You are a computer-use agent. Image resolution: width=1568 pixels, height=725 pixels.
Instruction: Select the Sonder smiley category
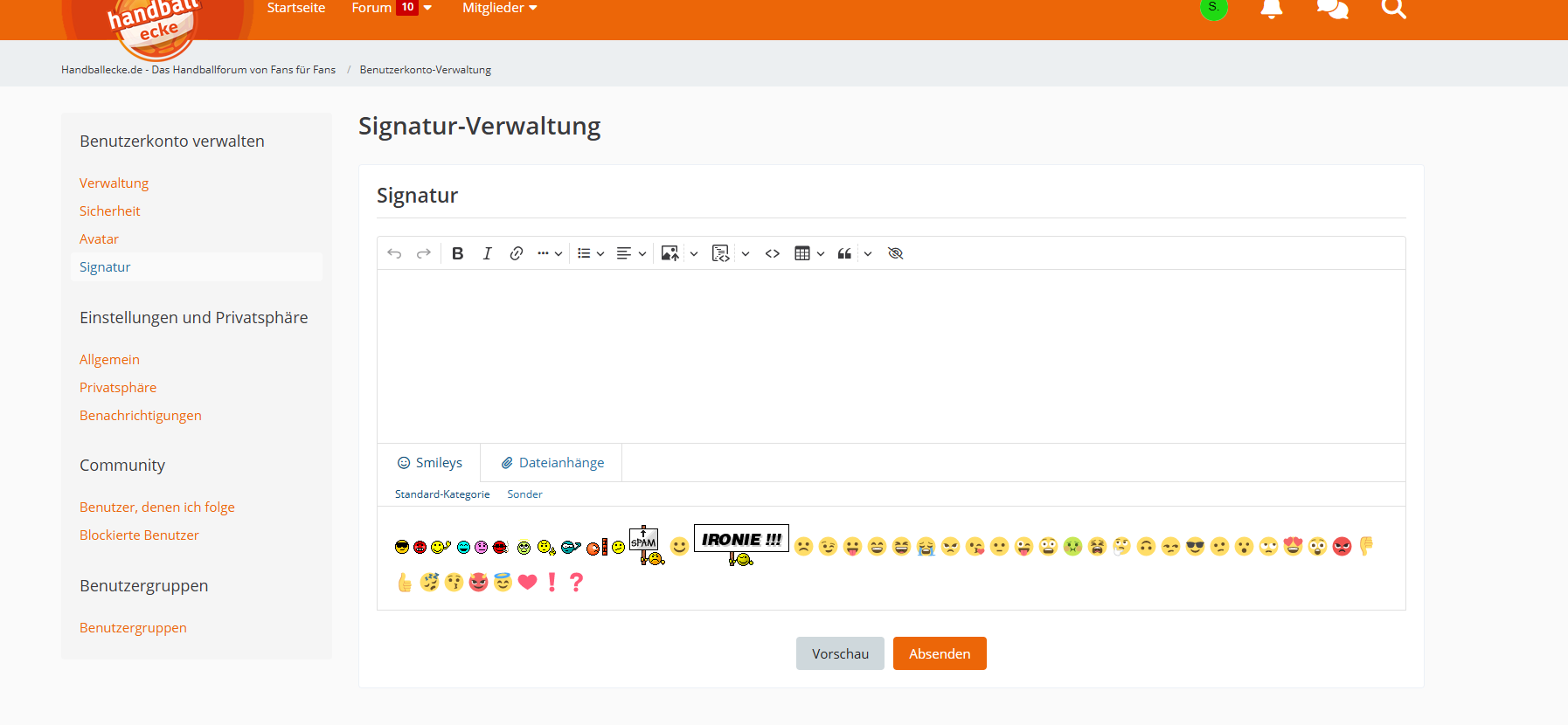click(524, 494)
